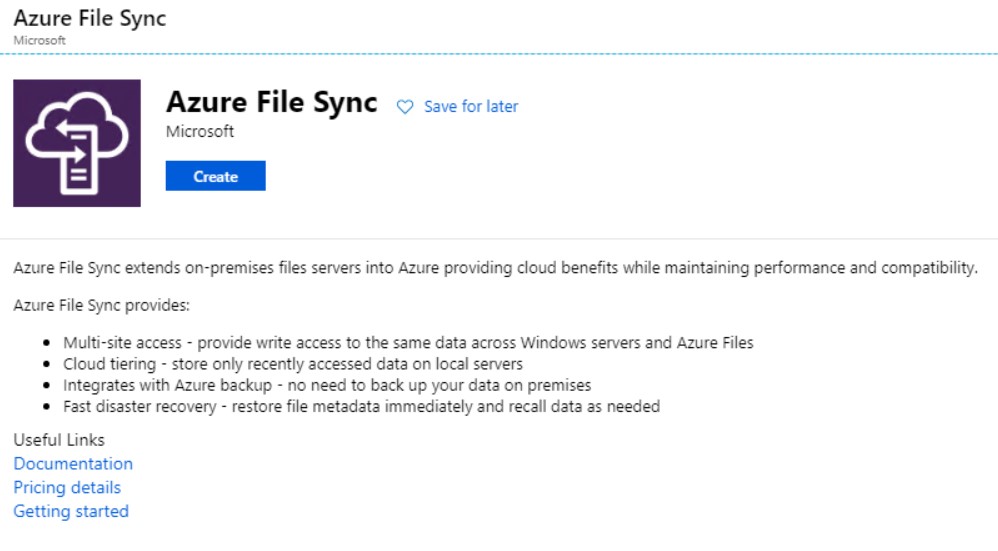Viewport: 998px width, 551px height.
Task: Open the Getting started link
Action: point(71,512)
